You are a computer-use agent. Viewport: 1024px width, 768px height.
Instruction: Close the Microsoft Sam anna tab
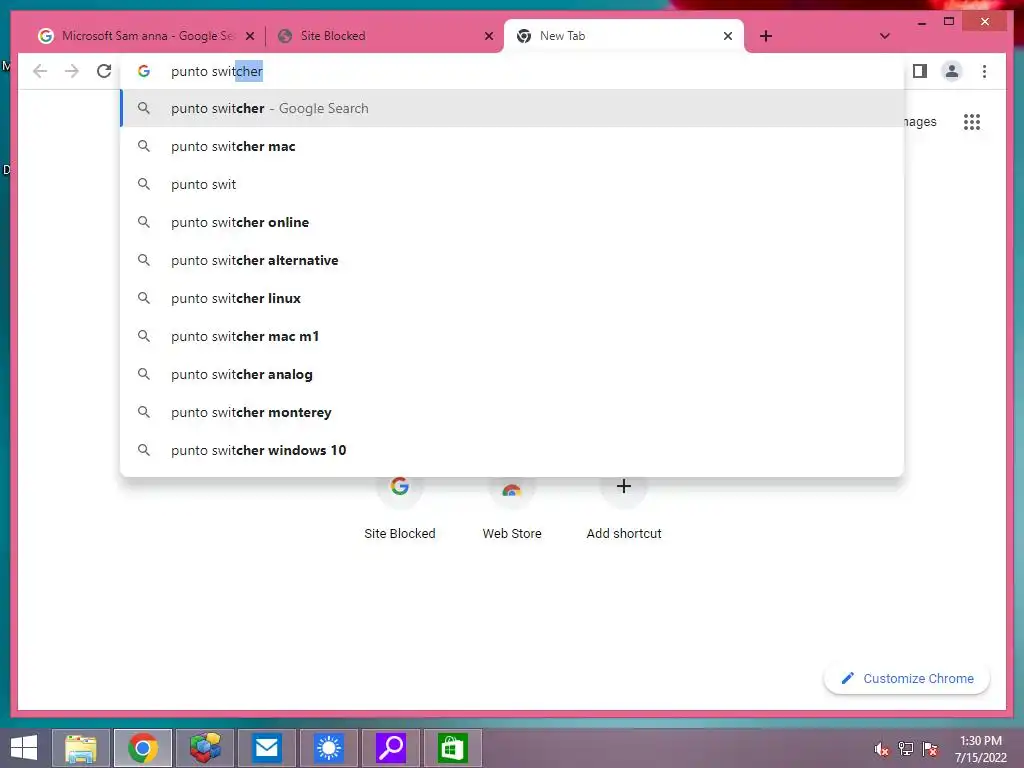249,36
